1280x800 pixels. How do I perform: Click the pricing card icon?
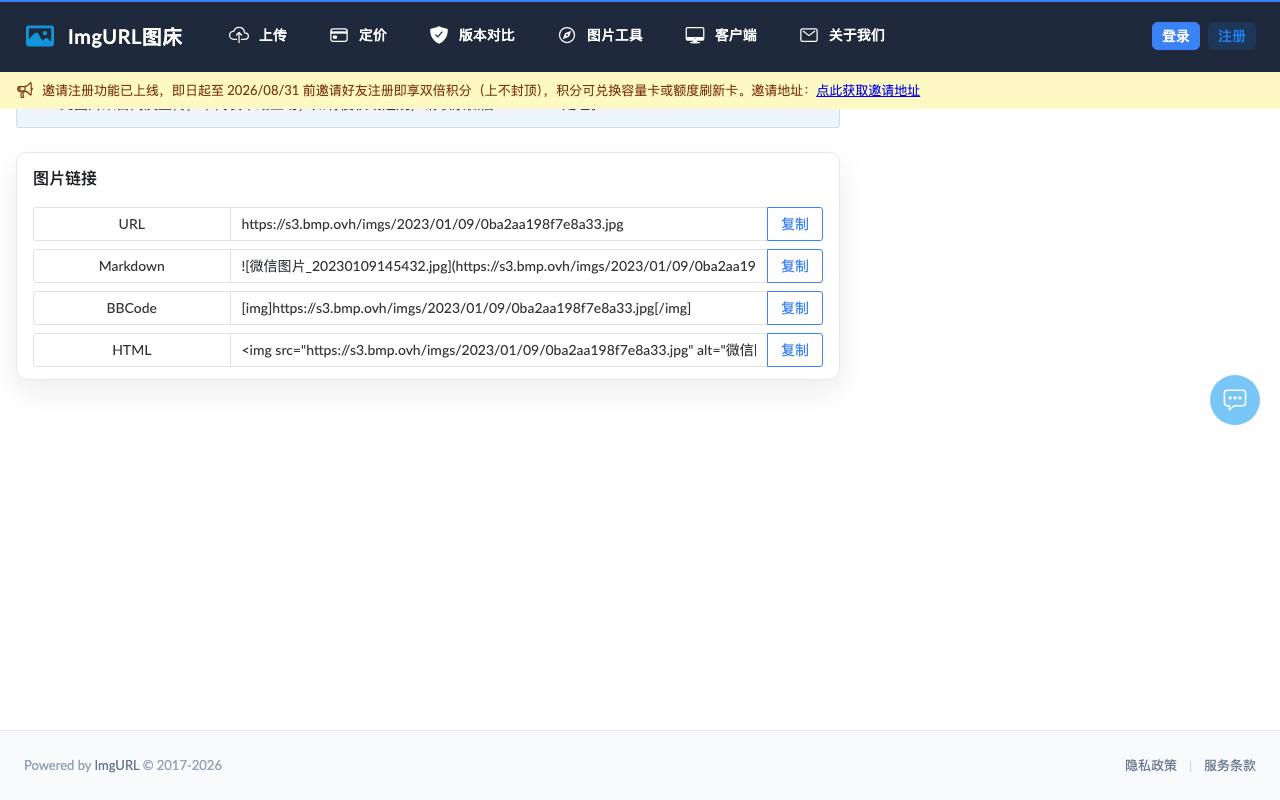[x=339, y=35]
